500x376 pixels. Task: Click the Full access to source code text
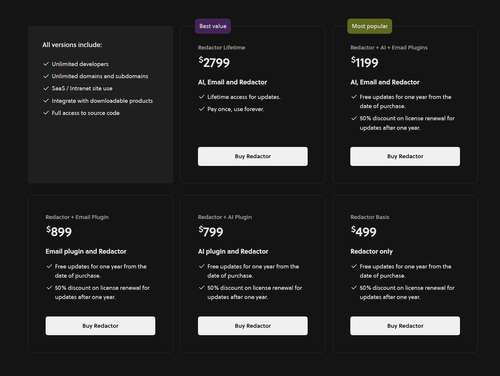(85, 113)
